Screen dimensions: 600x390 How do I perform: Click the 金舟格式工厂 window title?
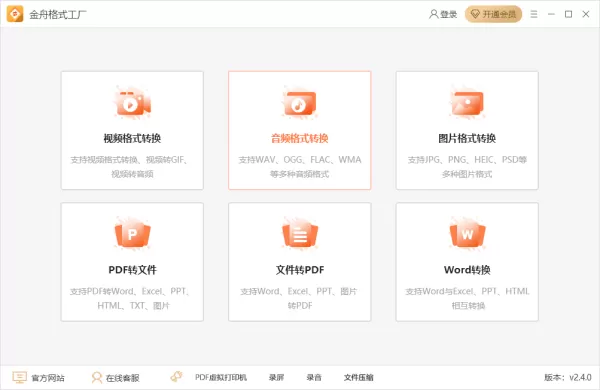(58, 15)
